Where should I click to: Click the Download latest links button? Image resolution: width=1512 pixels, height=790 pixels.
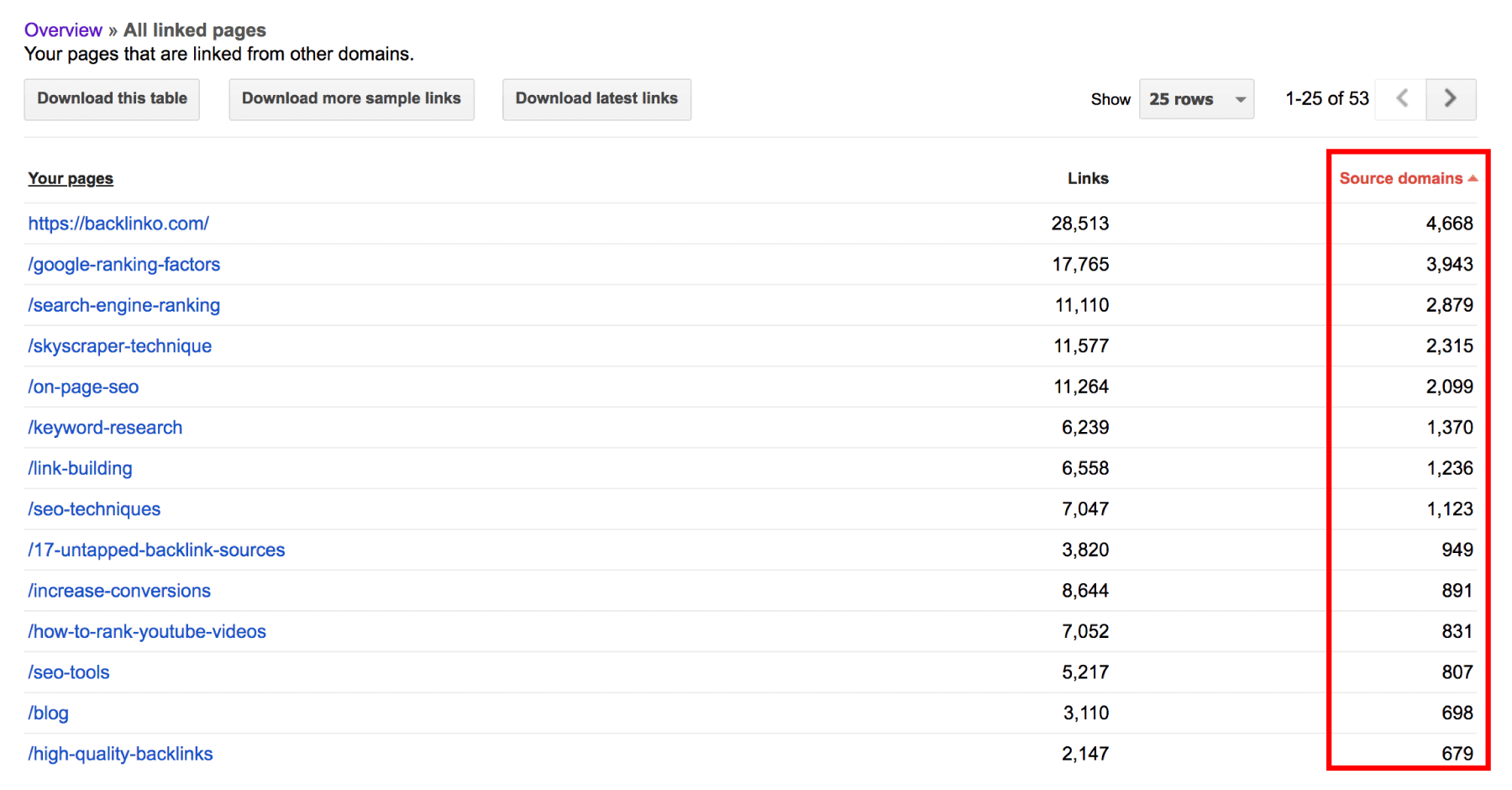click(596, 99)
